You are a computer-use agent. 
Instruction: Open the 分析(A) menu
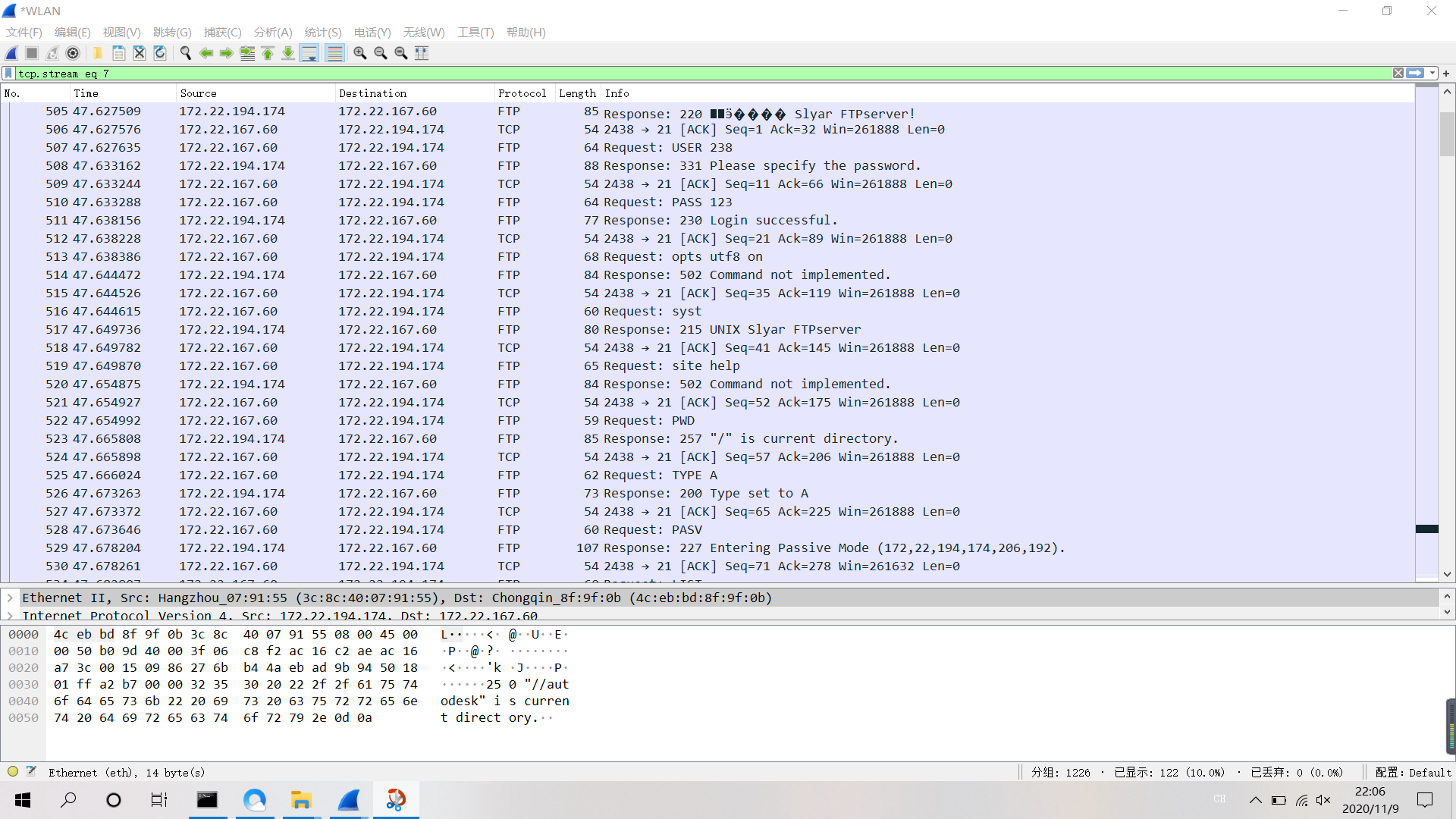pos(272,33)
